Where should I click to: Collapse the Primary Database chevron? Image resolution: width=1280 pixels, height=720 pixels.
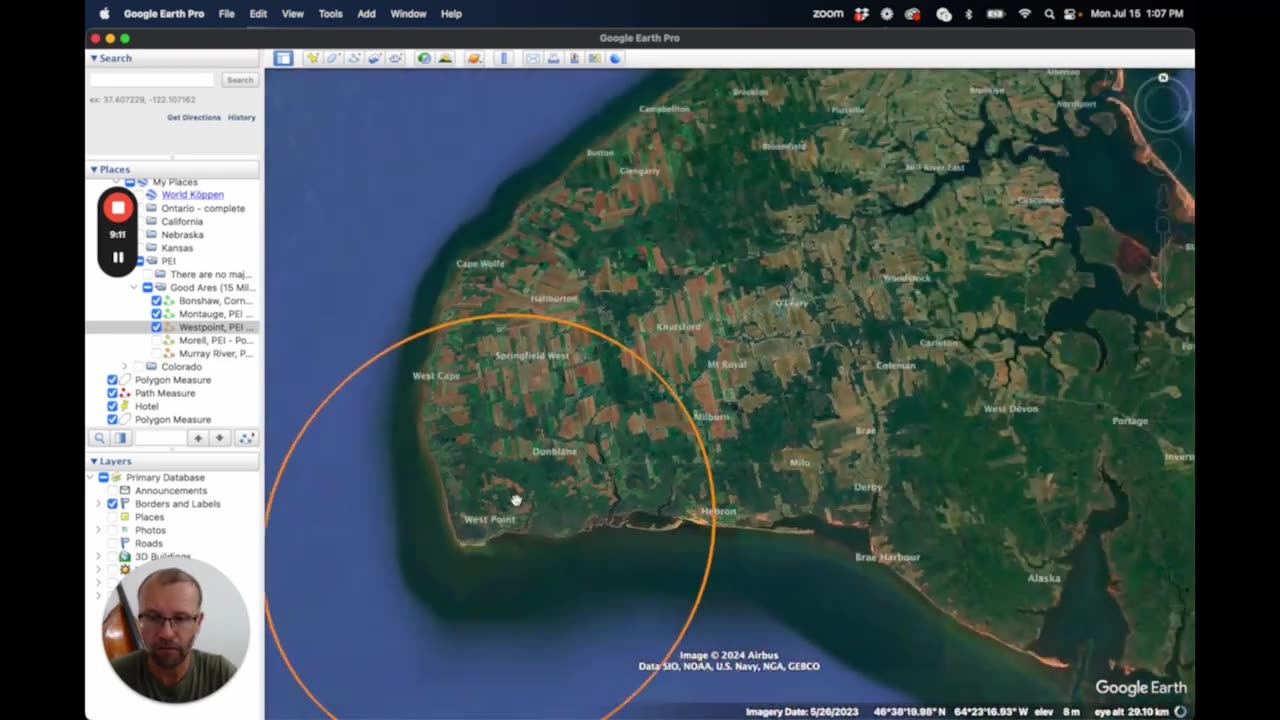(91, 478)
